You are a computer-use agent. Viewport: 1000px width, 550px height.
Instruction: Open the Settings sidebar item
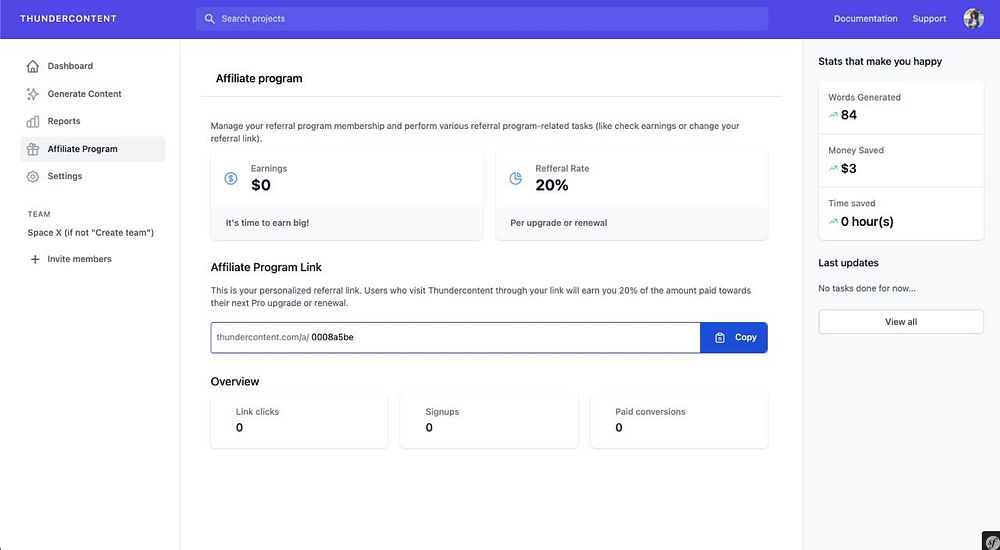[65, 176]
